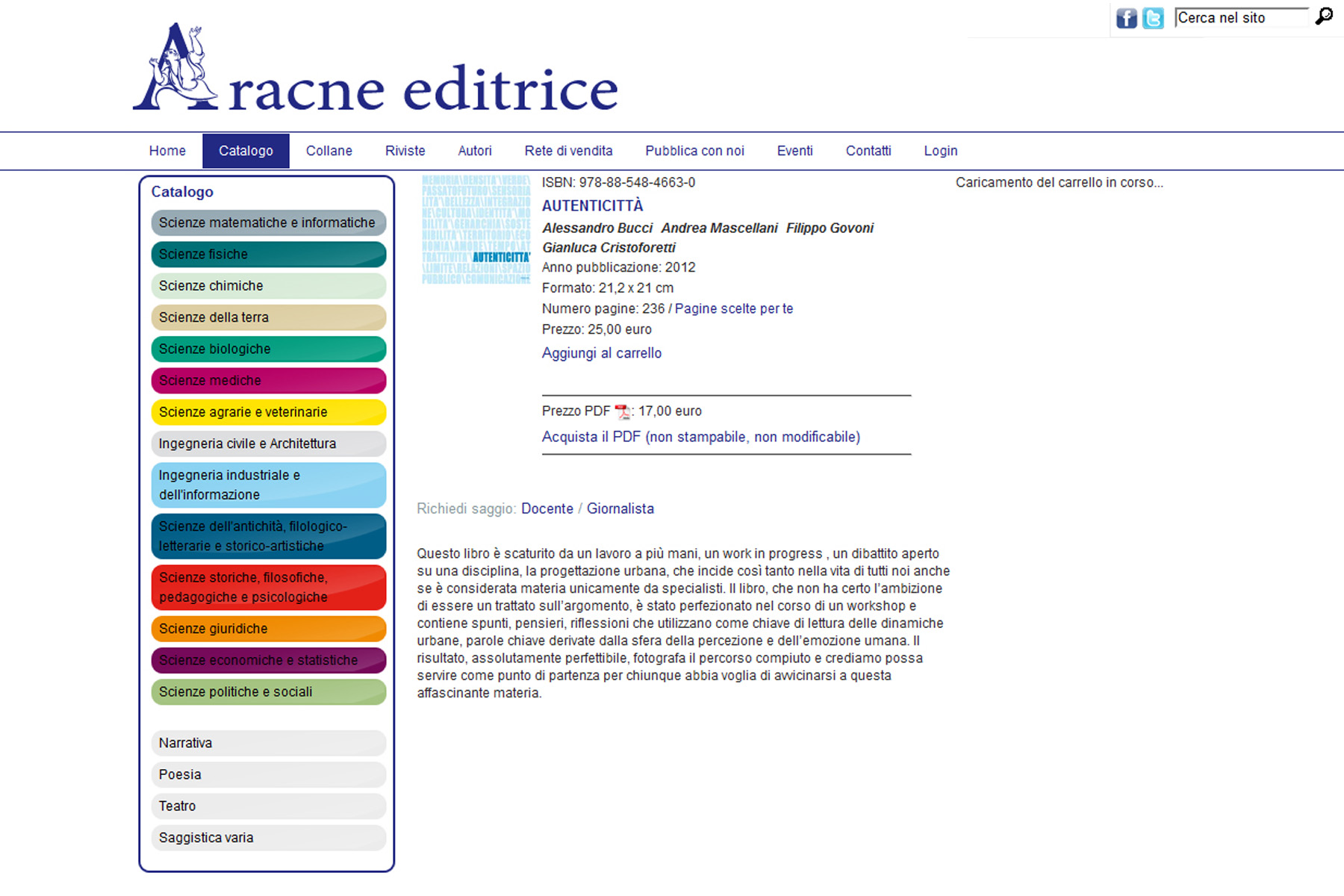1344x896 pixels.
Task: Select Scienze matematiche e informatiche category
Action: pyautogui.click(x=269, y=223)
